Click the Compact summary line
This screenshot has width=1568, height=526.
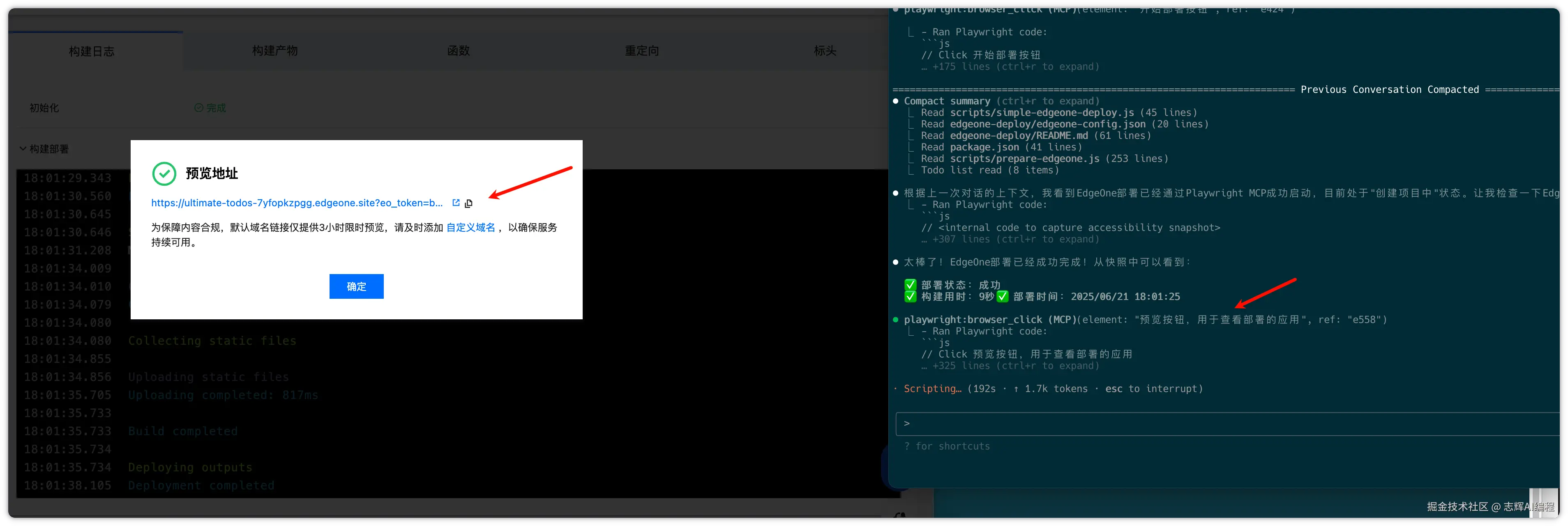tap(947, 101)
